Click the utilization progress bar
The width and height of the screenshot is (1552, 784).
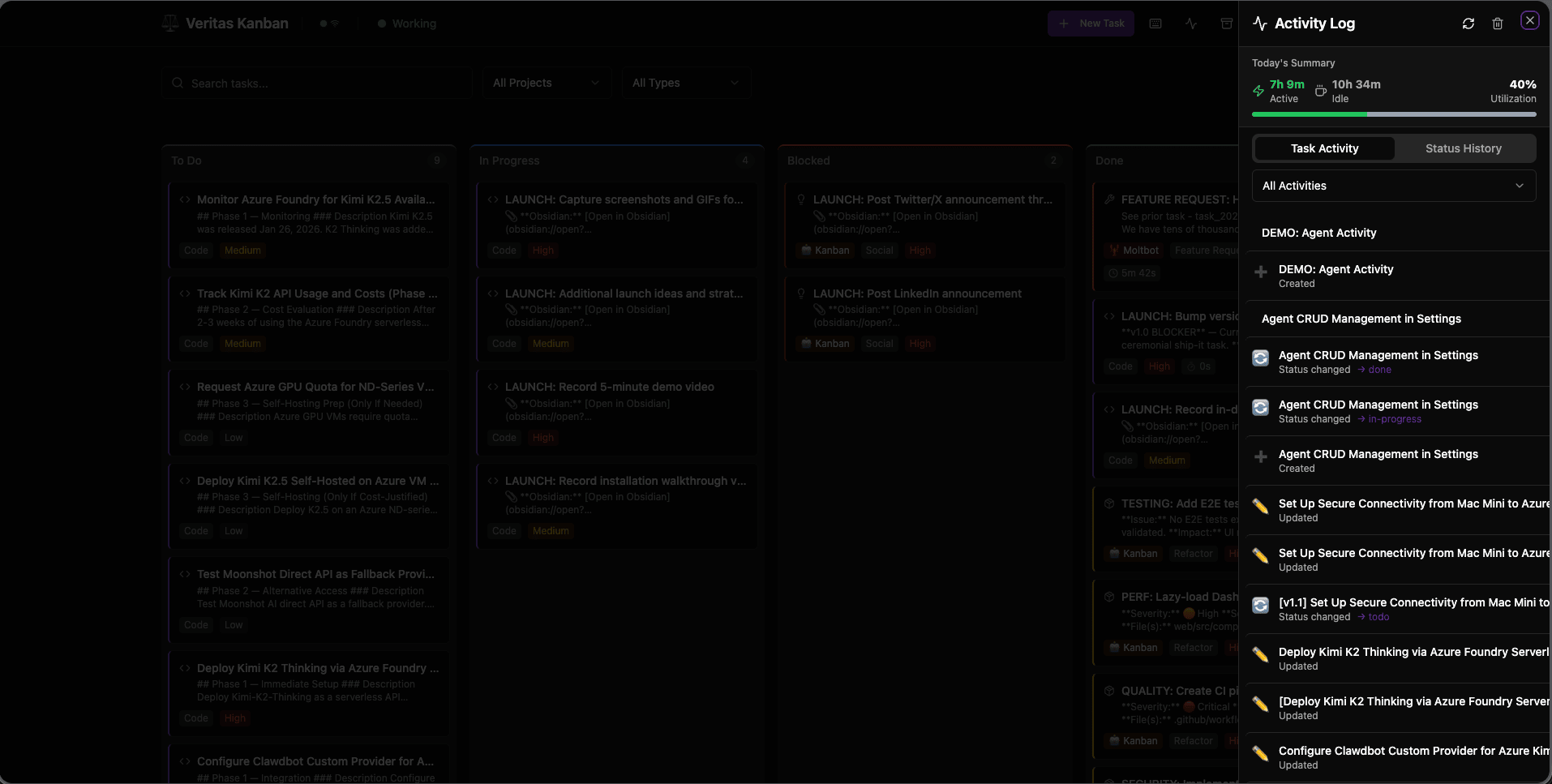coord(1393,114)
